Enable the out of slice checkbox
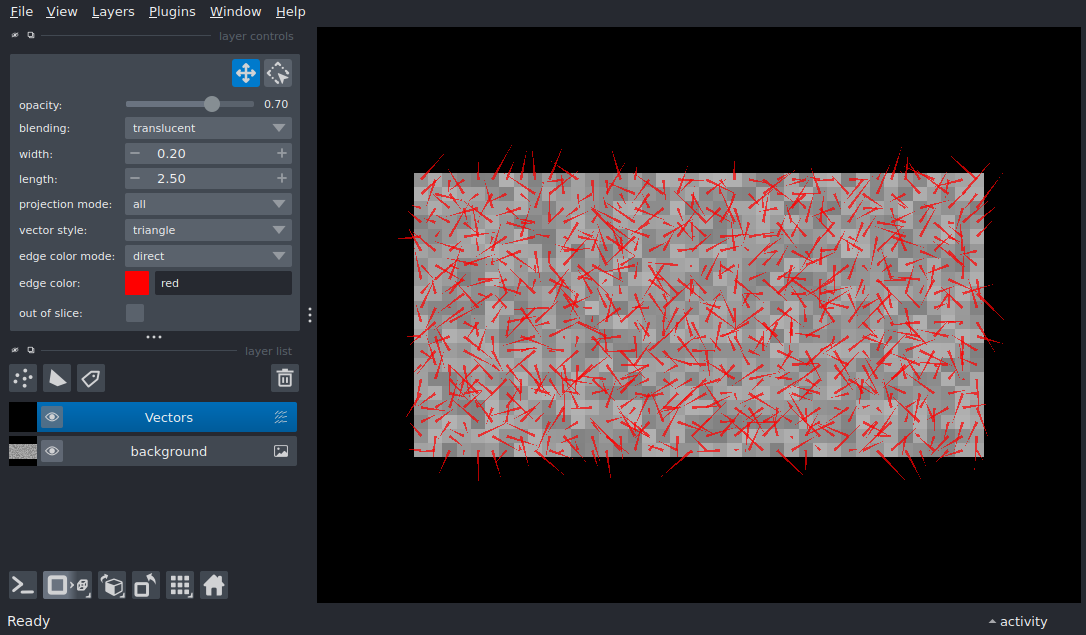 pos(135,313)
